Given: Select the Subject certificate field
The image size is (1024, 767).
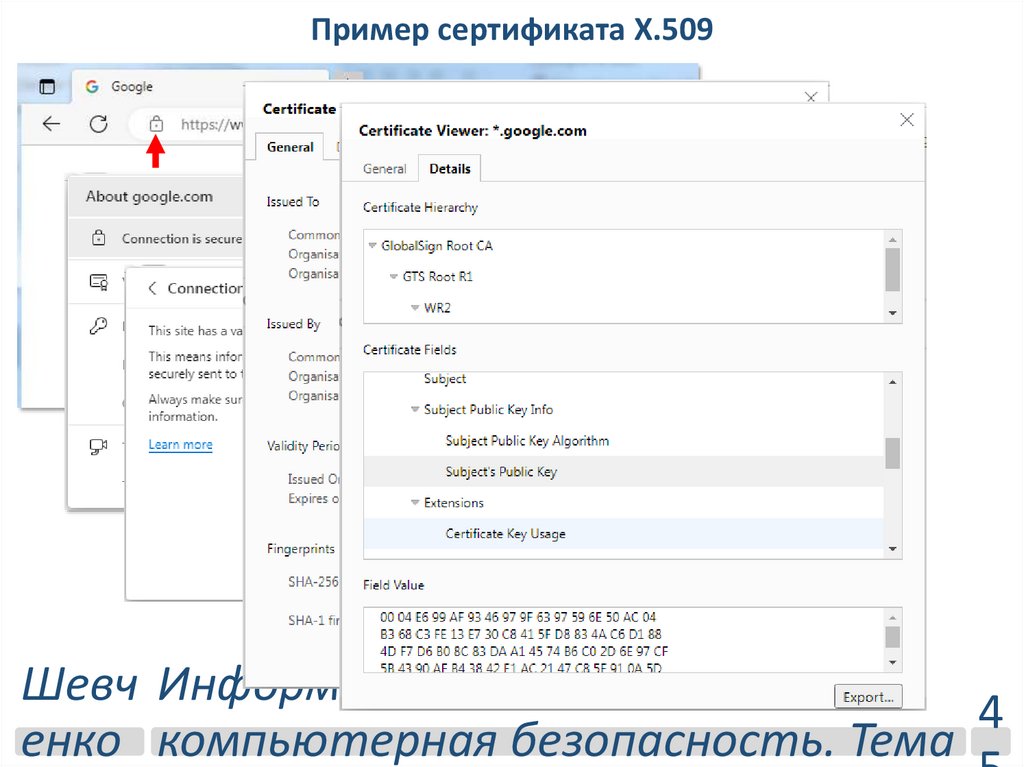Looking at the screenshot, I should coord(445,378).
